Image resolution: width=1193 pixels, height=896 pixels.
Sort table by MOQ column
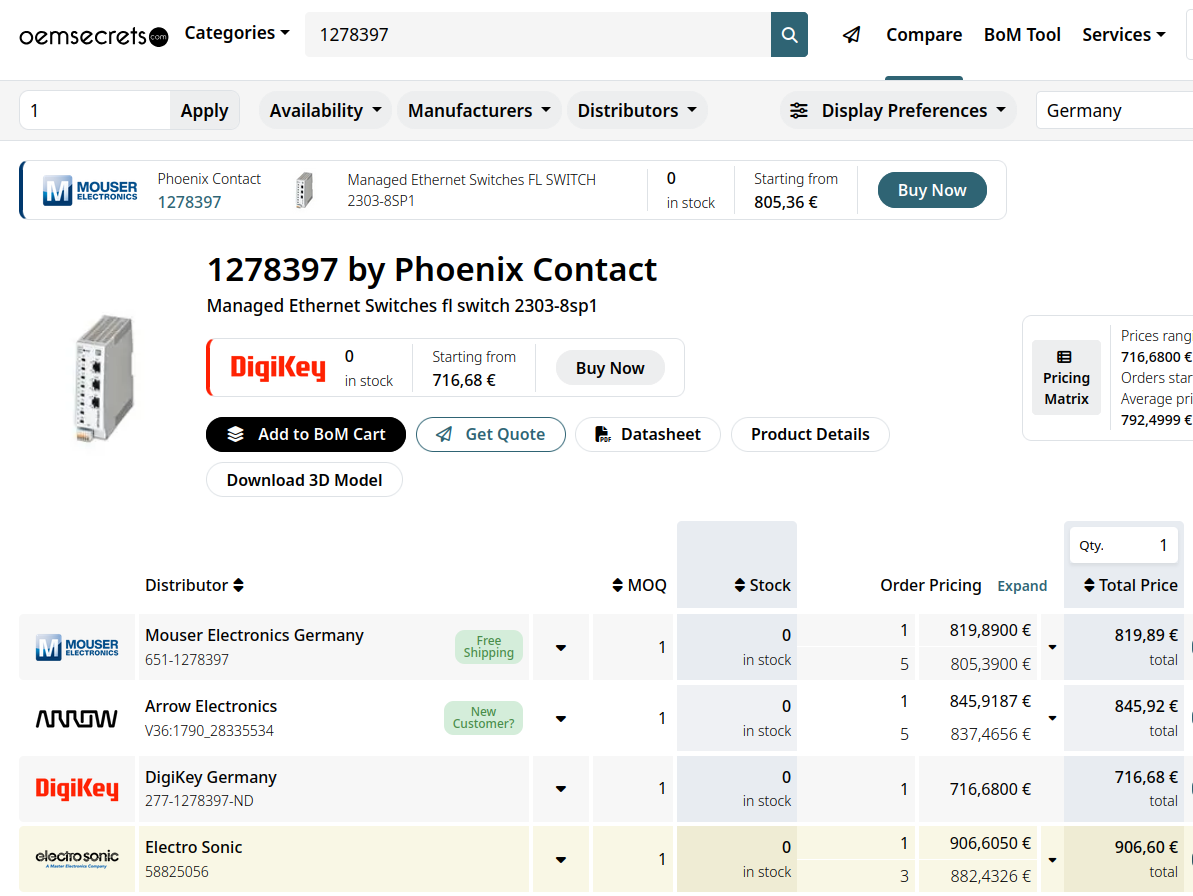[639, 585]
